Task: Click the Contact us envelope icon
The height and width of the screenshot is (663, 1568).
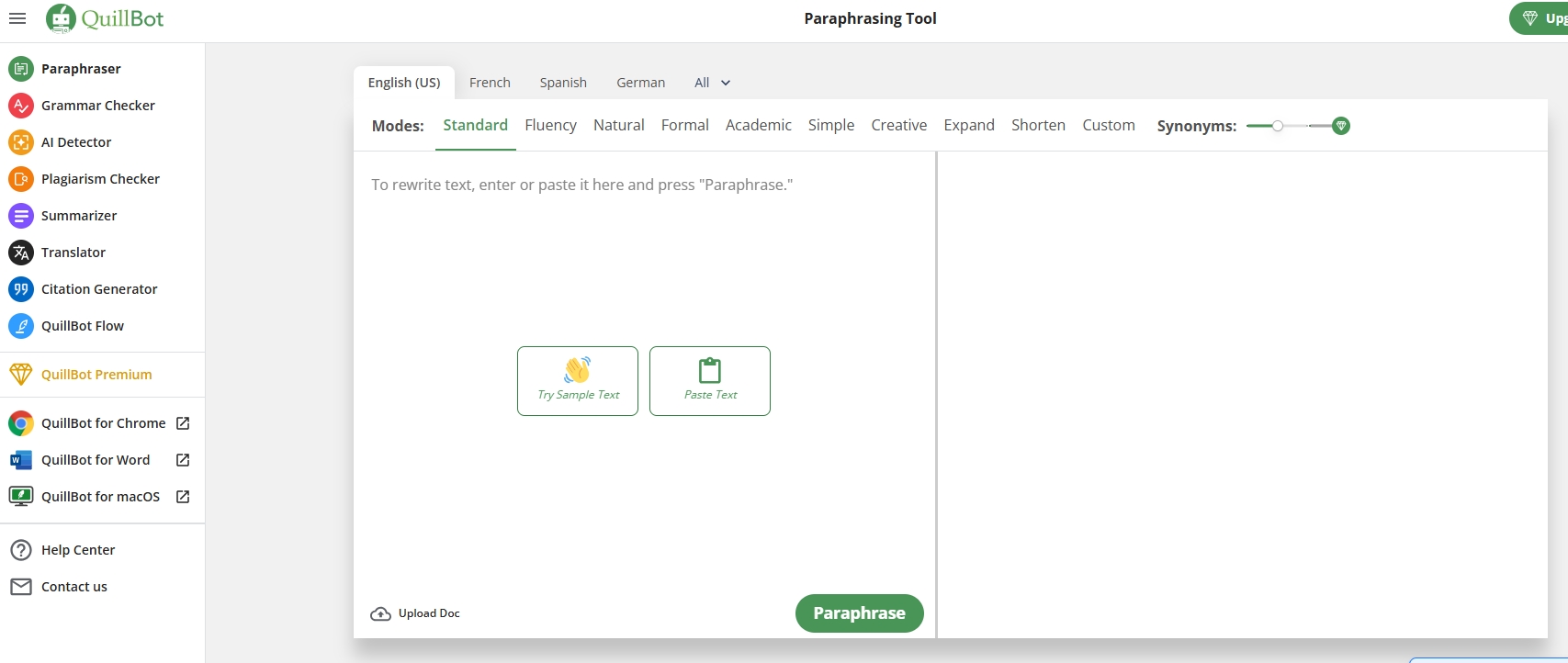Action: [x=21, y=587]
